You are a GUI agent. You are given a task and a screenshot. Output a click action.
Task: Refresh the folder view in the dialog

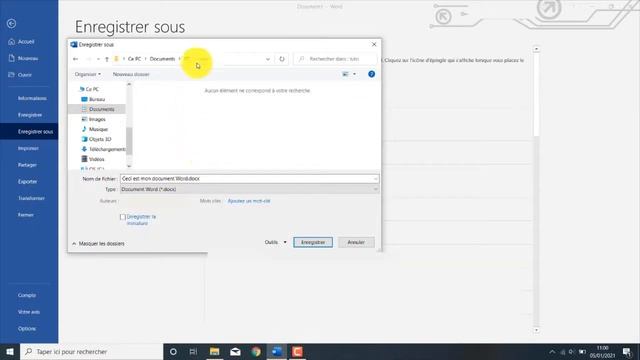(282, 59)
